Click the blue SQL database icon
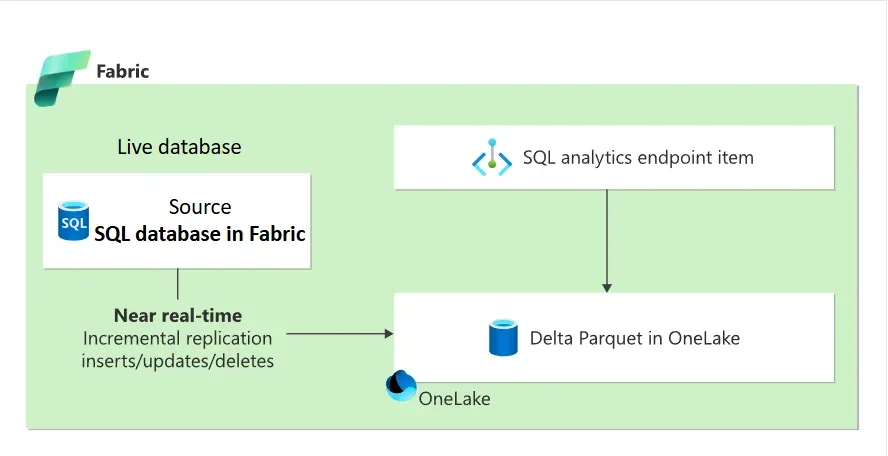The height and width of the screenshot is (456, 888). click(x=74, y=219)
